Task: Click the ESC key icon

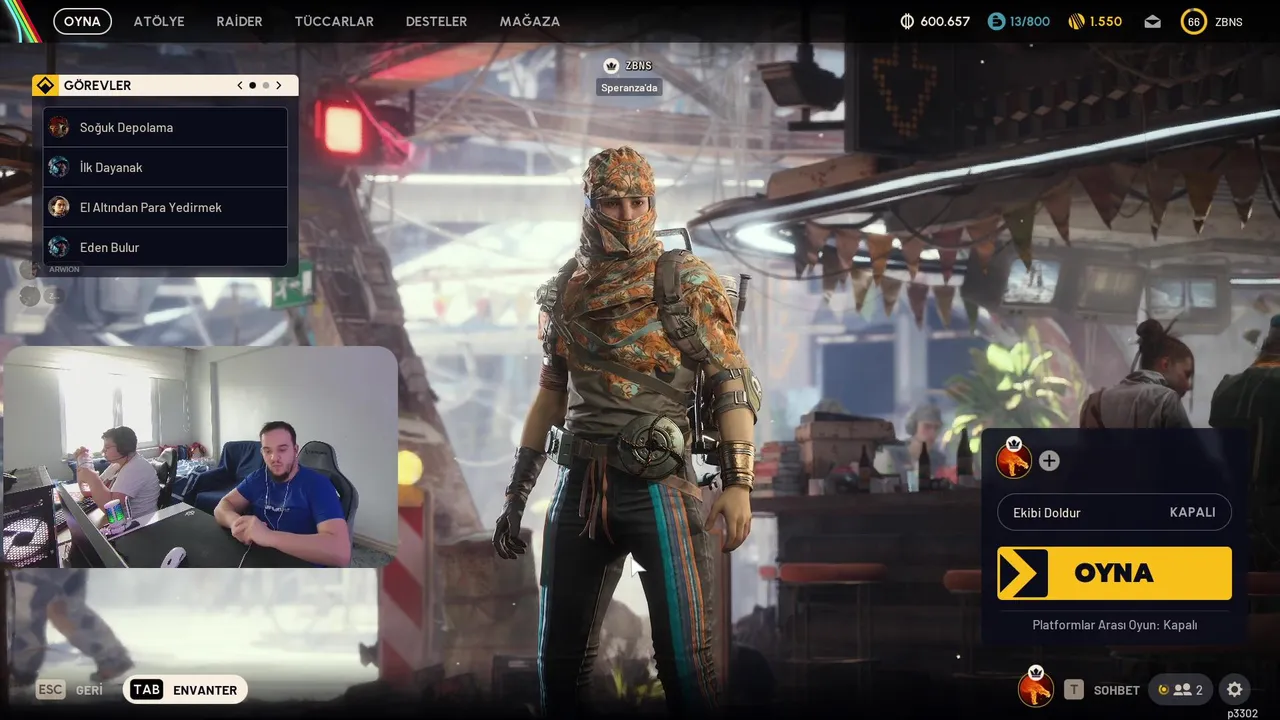Action: point(50,690)
